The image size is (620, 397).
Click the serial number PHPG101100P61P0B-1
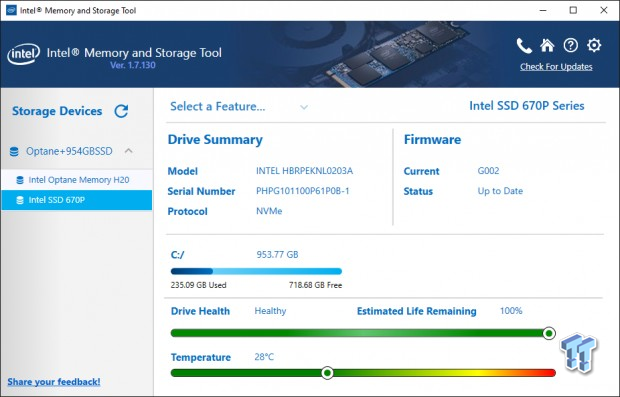tap(303, 191)
